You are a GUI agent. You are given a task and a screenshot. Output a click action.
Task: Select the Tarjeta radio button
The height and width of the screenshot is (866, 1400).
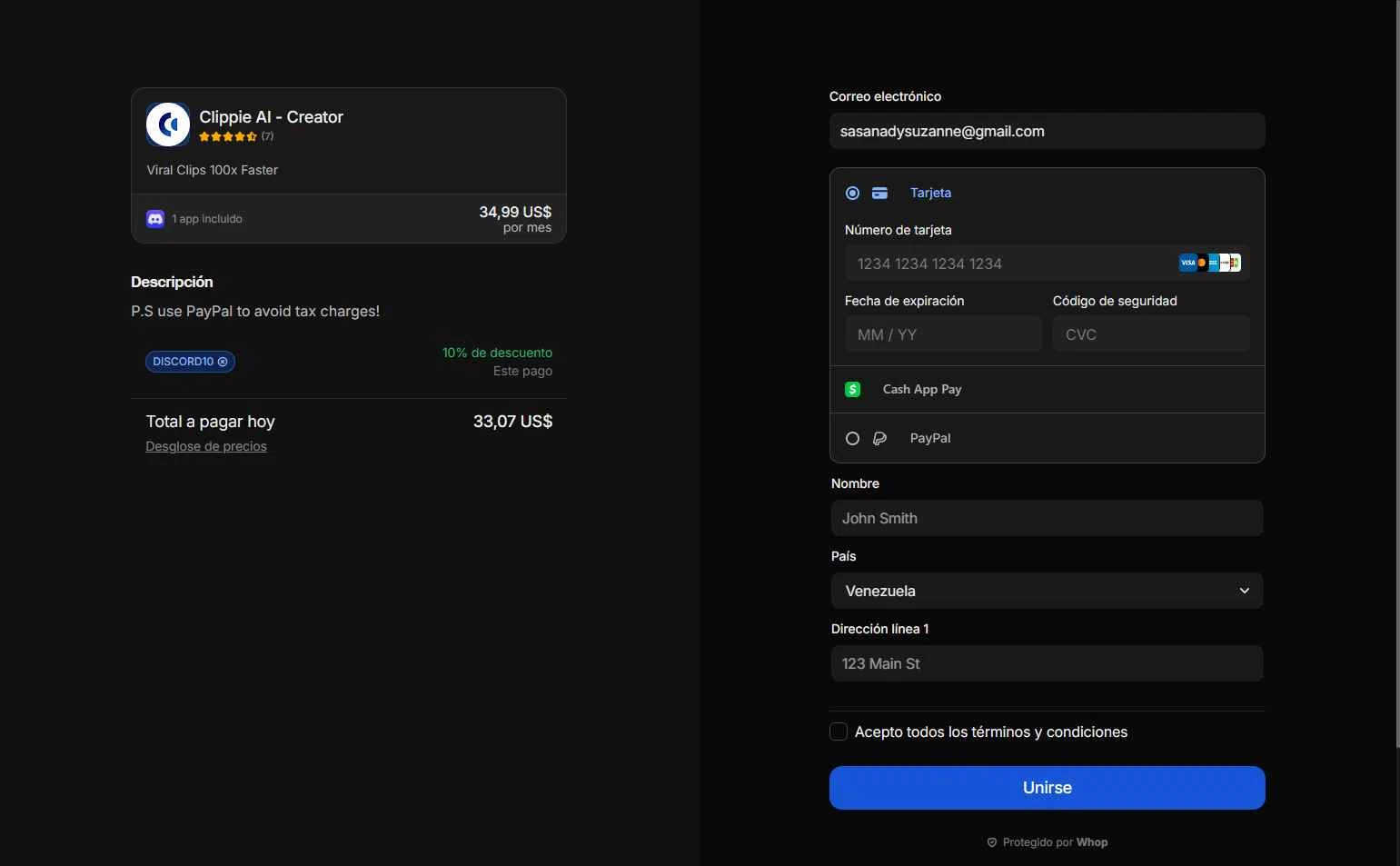coord(852,193)
